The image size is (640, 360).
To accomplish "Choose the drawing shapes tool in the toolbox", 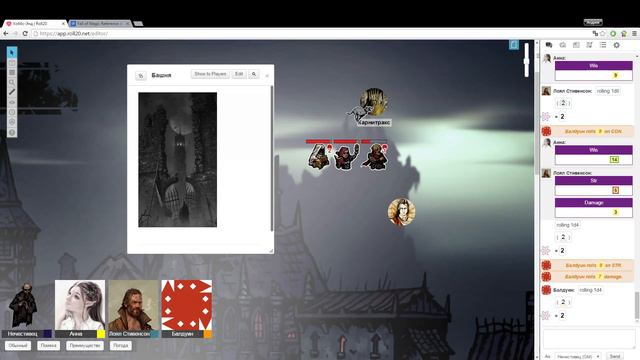I will coord(12,73).
